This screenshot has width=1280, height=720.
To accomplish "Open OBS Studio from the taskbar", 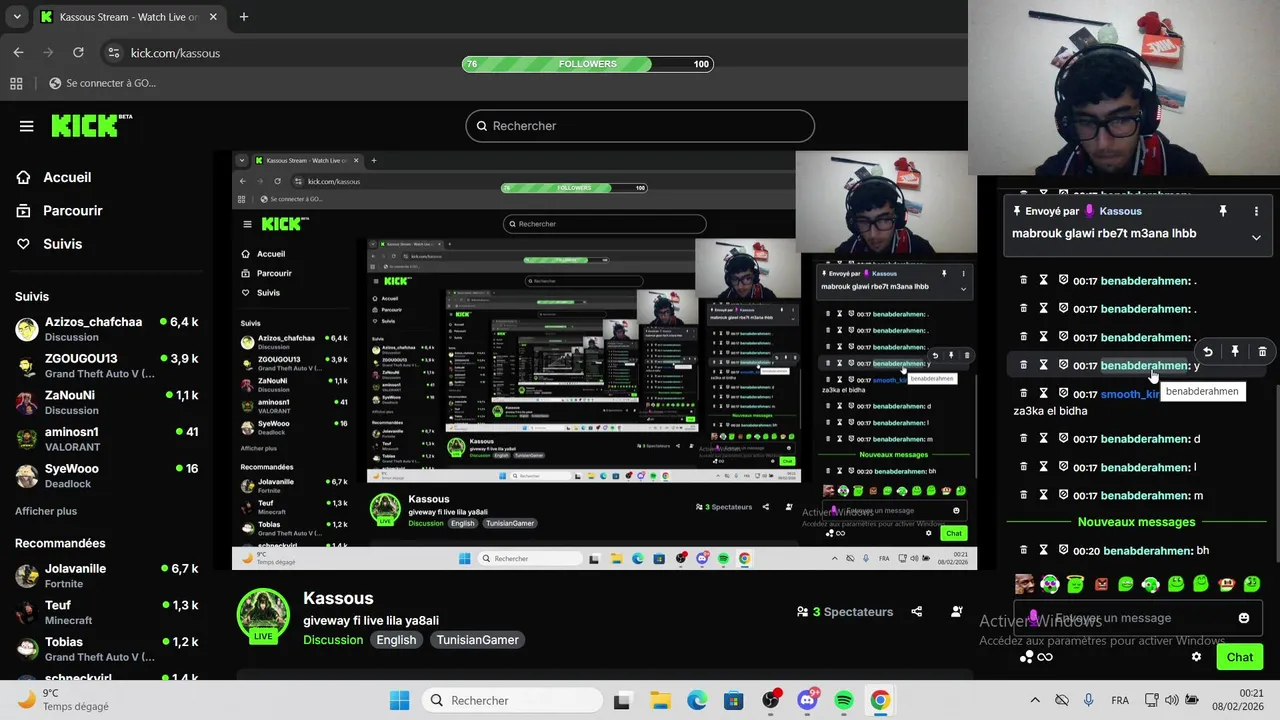I will tap(770, 700).
